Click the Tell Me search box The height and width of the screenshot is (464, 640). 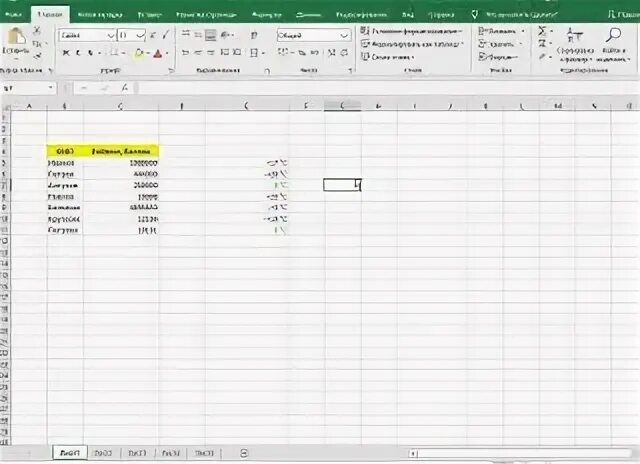coord(515,15)
